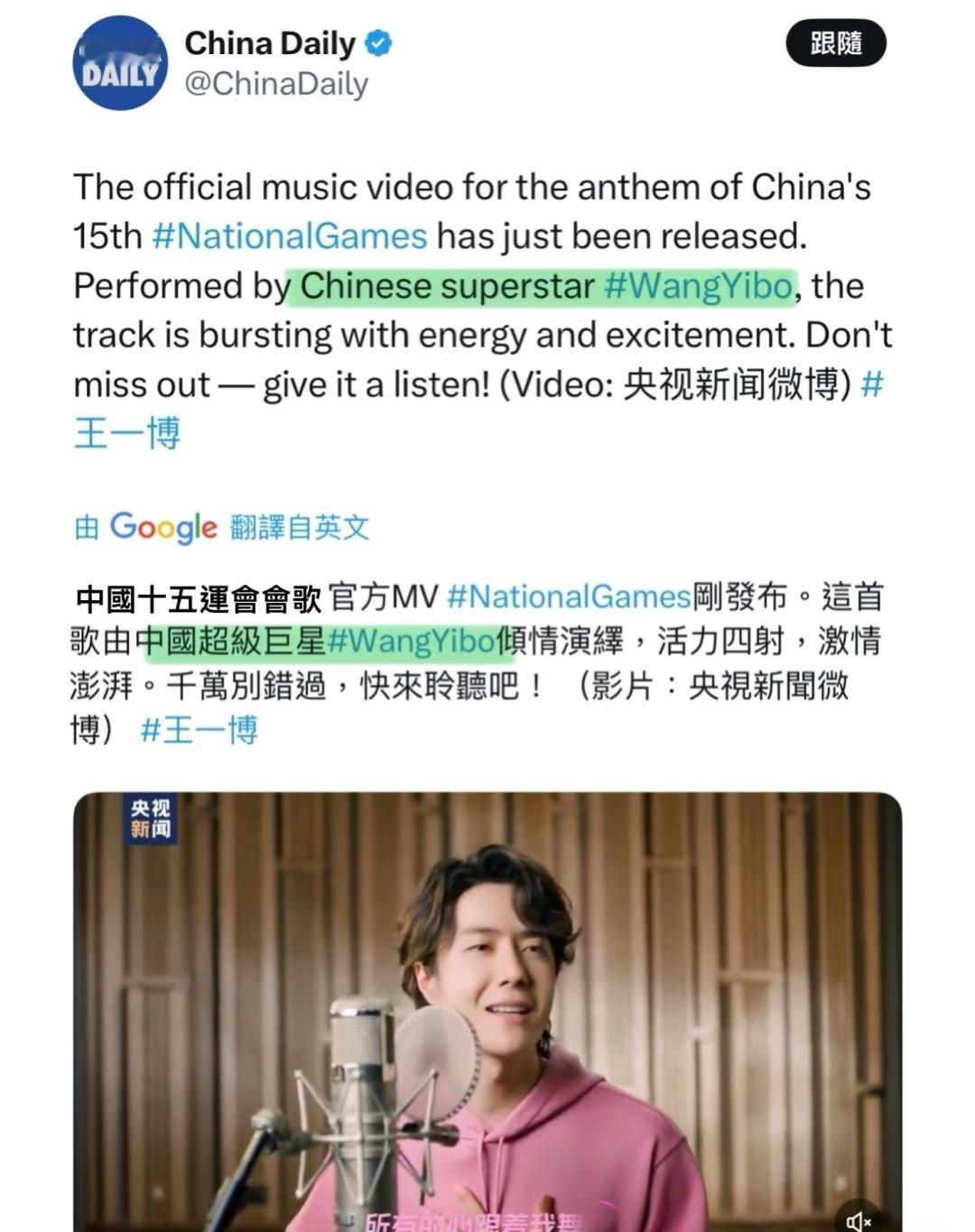Open #王一博 hashtag in the translated text
The height and width of the screenshot is (1232, 975).
(x=200, y=729)
